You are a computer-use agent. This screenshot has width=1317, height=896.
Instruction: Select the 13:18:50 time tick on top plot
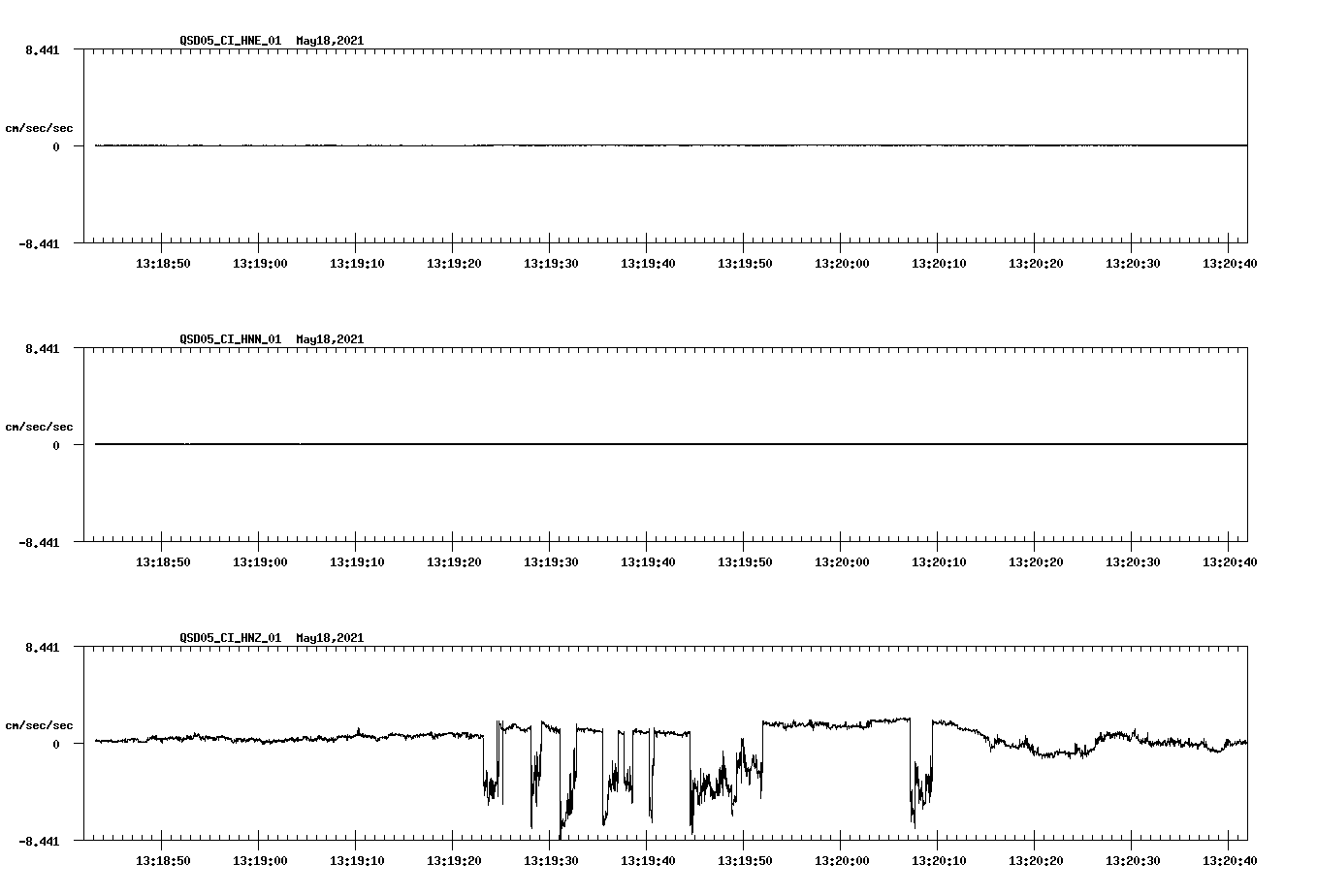tap(164, 262)
